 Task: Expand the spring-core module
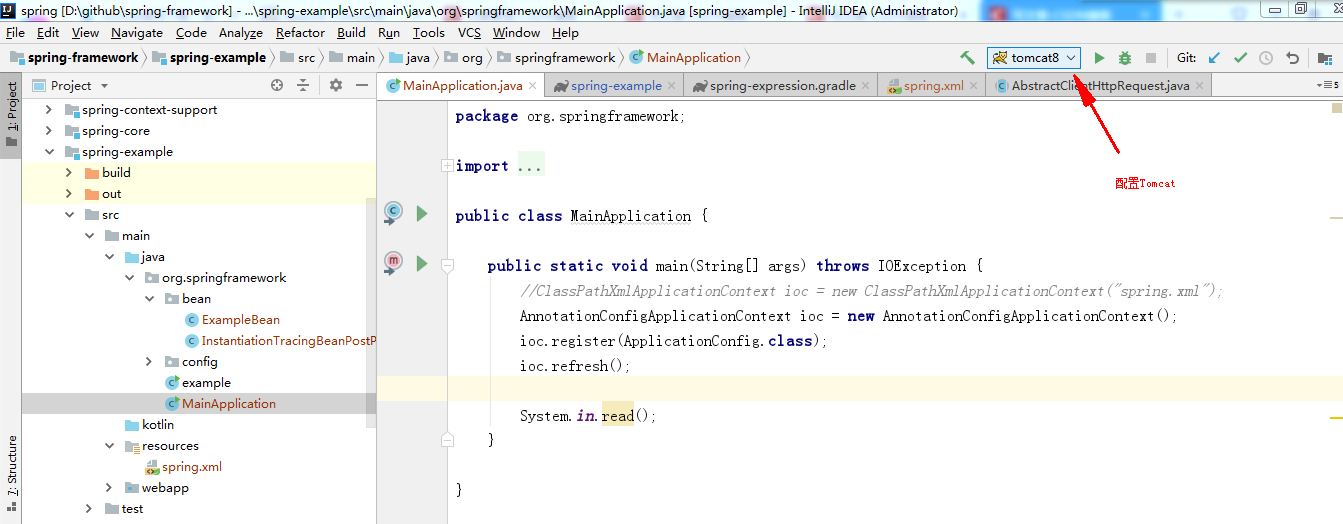49,131
